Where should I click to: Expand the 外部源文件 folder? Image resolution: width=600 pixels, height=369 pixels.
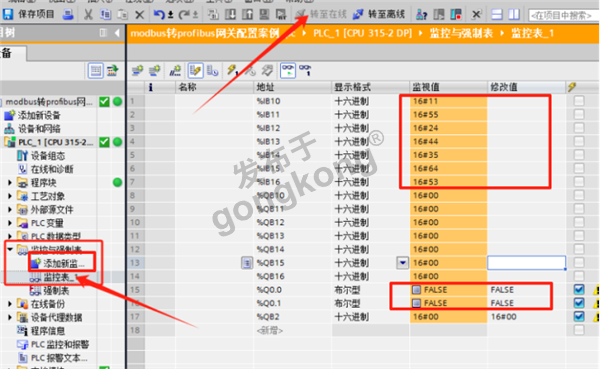coord(10,209)
